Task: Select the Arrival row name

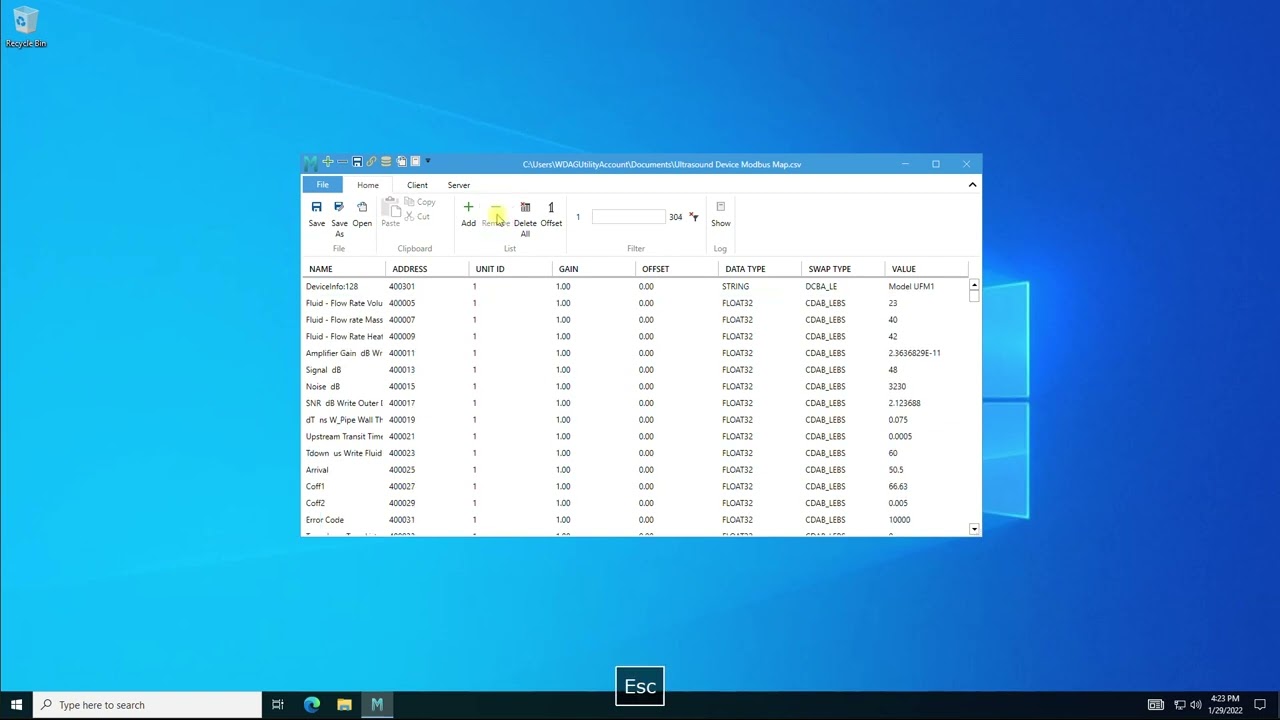Action: [317, 470]
